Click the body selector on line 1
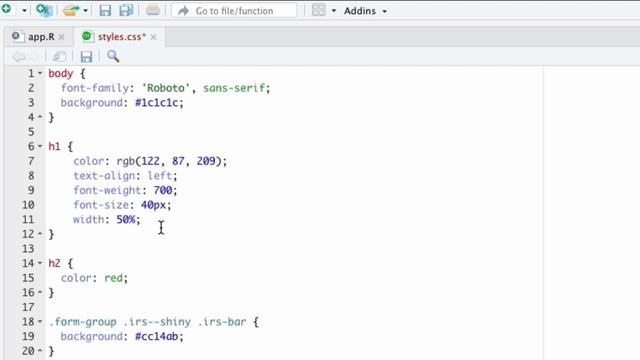Screen dimensions: 640x360 tap(60, 73)
